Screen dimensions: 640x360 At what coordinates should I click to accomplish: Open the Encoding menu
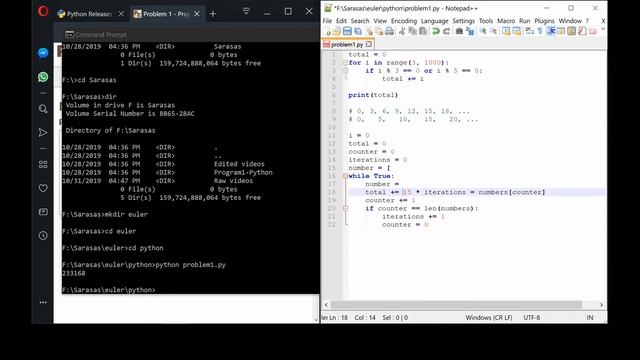[x=404, y=21]
